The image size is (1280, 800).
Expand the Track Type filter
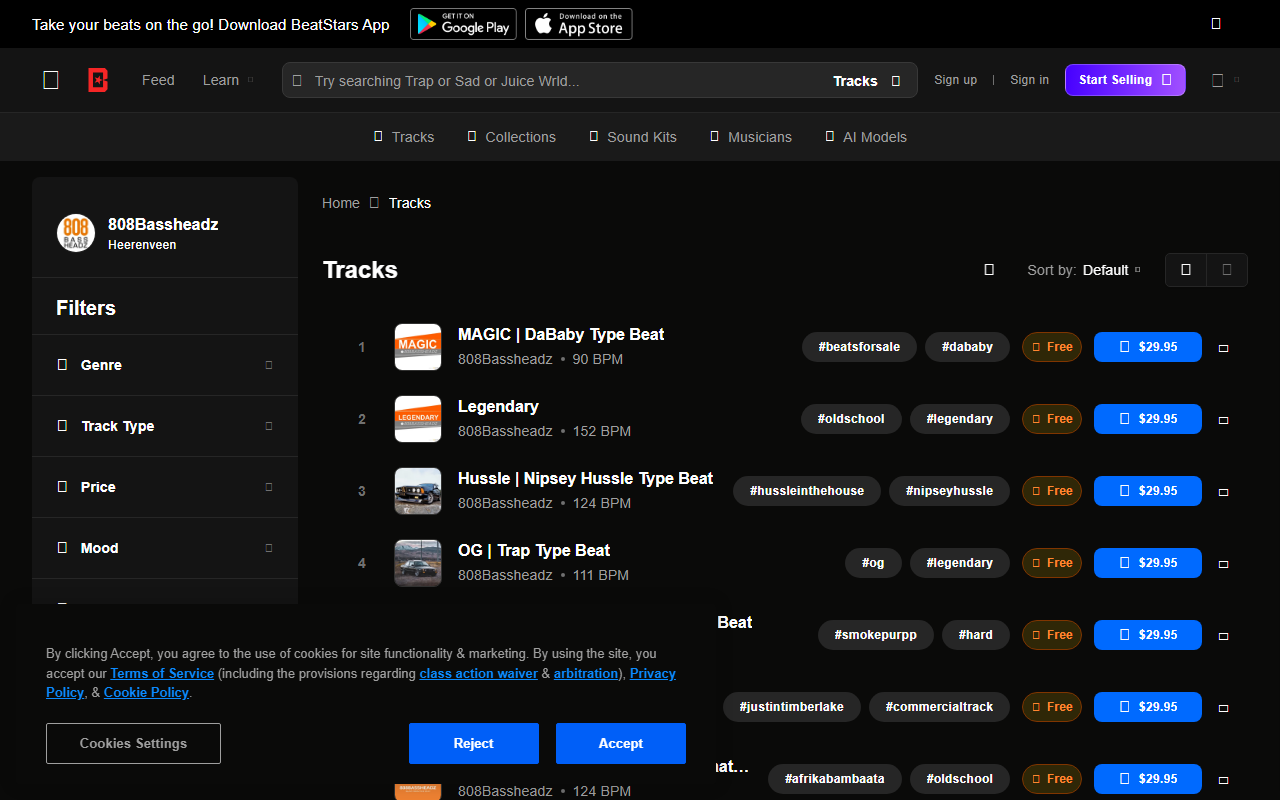click(x=165, y=426)
